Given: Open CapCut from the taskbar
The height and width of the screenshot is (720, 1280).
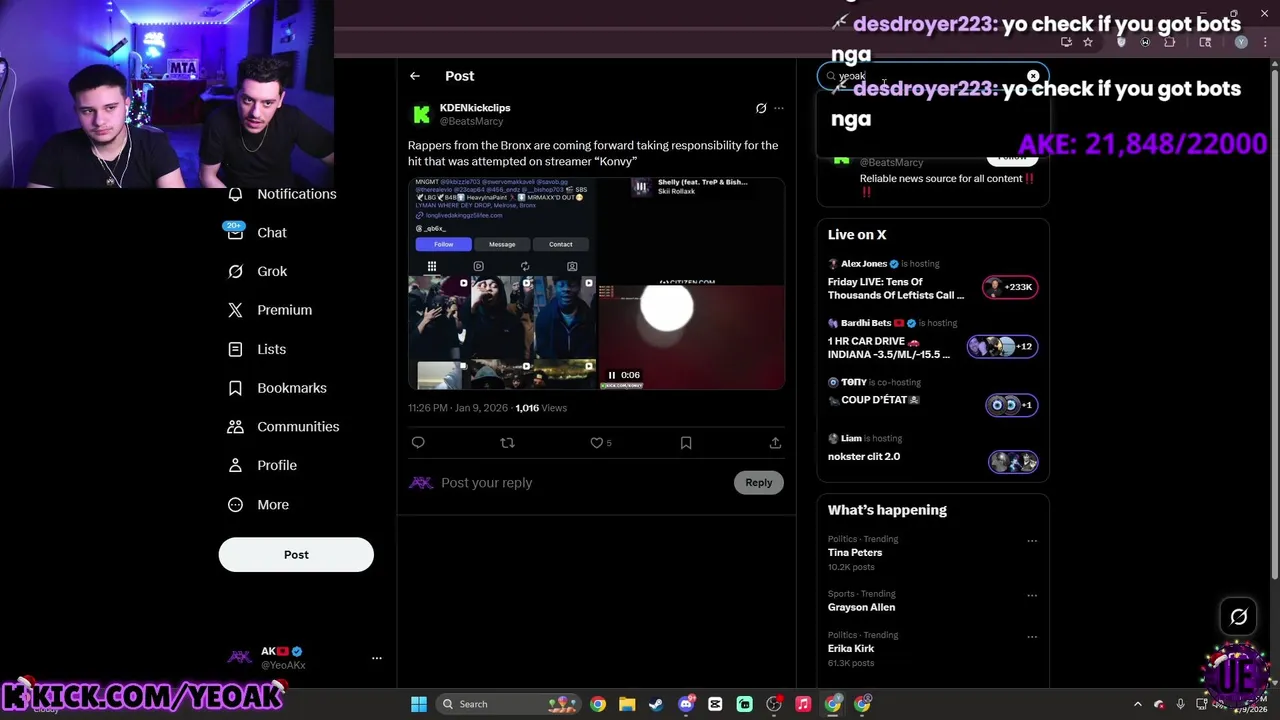Looking at the screenshot, I should (715, 704).
